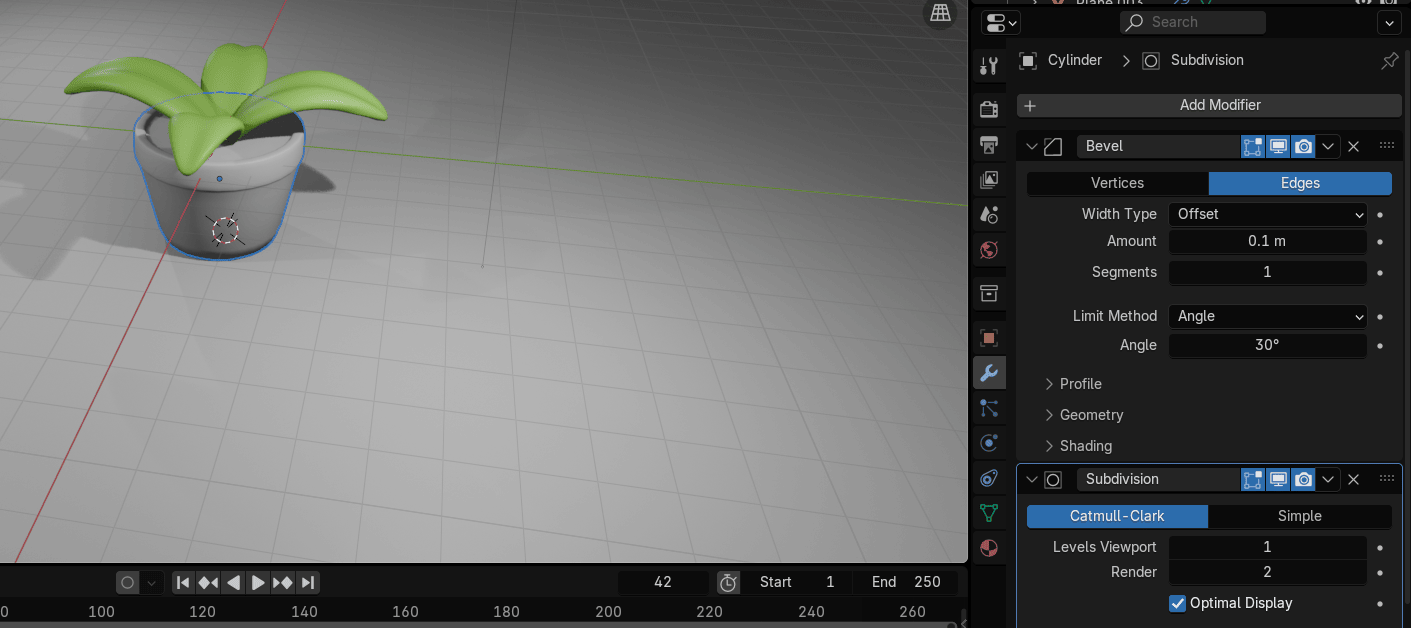Select the Simple subdivision type

[x=1299, y=516]
